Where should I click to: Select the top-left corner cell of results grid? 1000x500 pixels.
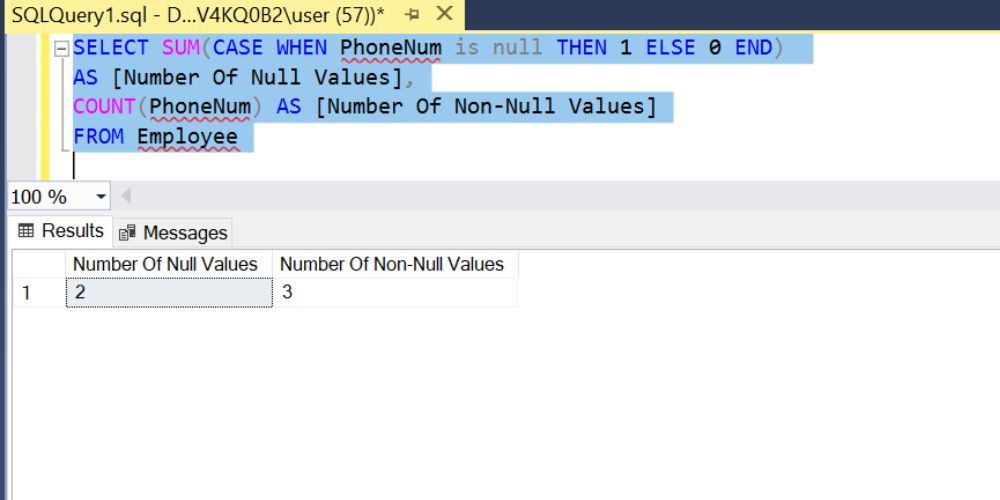[x=39, y=264]
